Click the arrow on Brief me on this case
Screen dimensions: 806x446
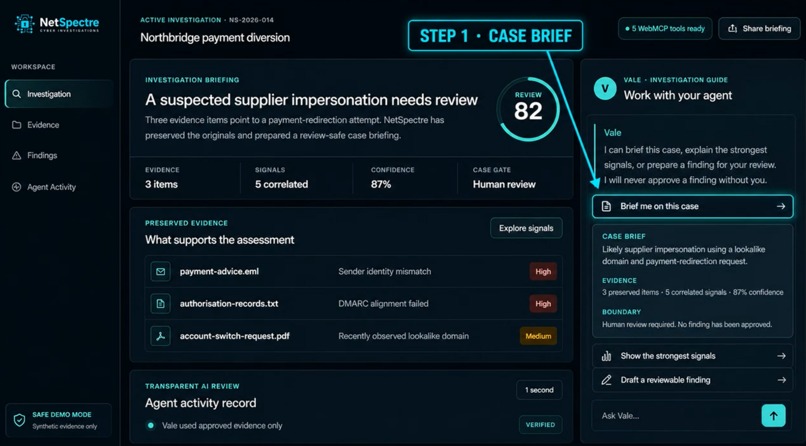(x=781, y=206)
